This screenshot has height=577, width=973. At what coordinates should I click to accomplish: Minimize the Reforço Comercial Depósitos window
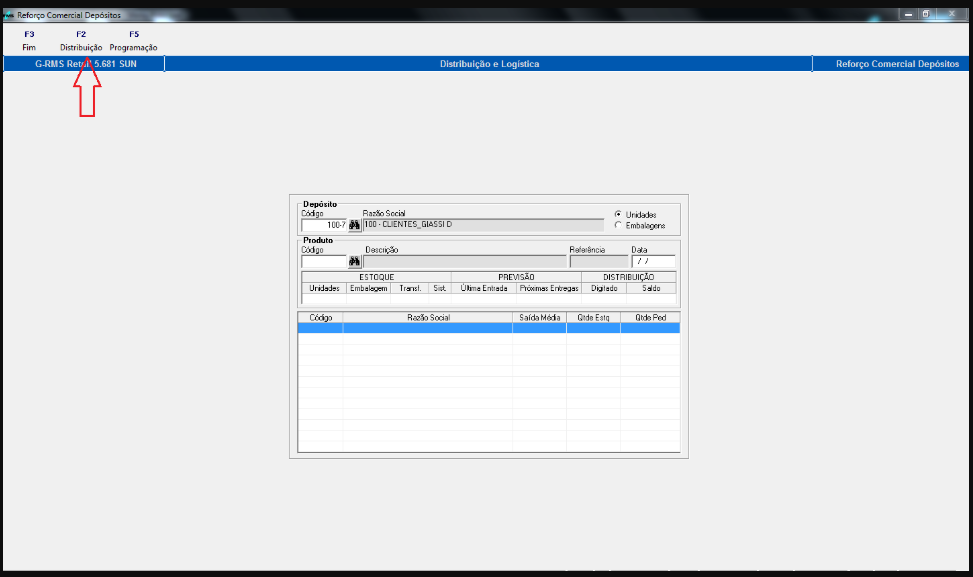[908, 14]
